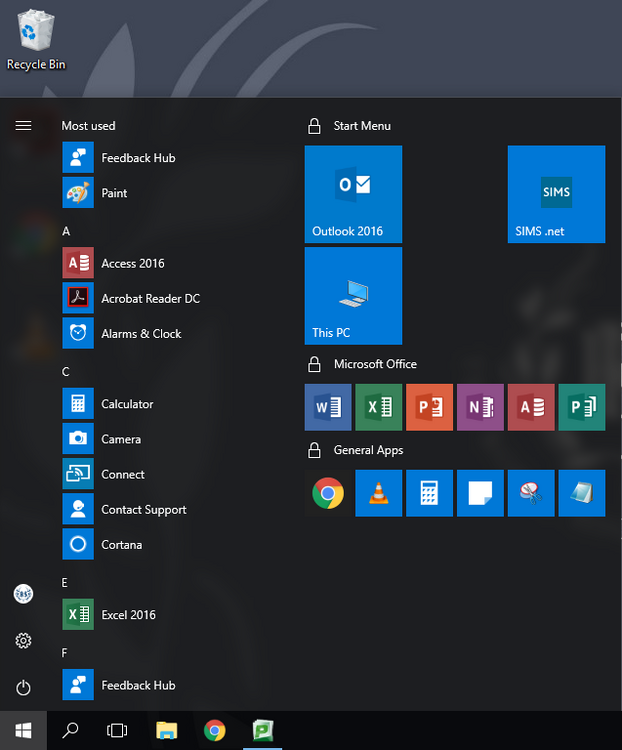The image size is (622, 750).
Task: Click the Most used header
Action: tap(89, 126)
